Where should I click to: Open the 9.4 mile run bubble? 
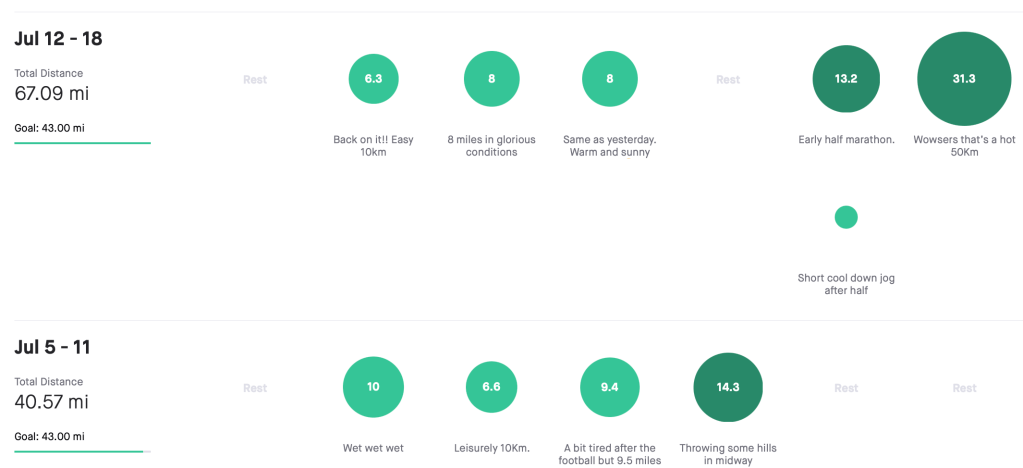(x=609, y=387)
